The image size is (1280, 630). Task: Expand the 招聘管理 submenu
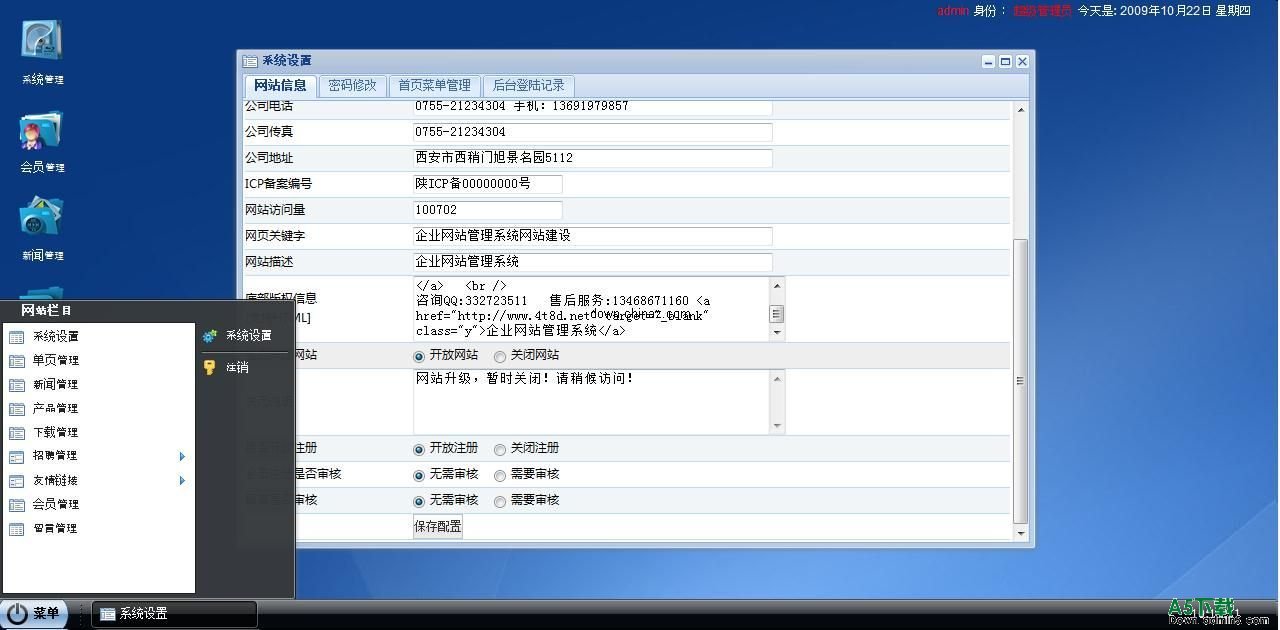coord(55,456)
